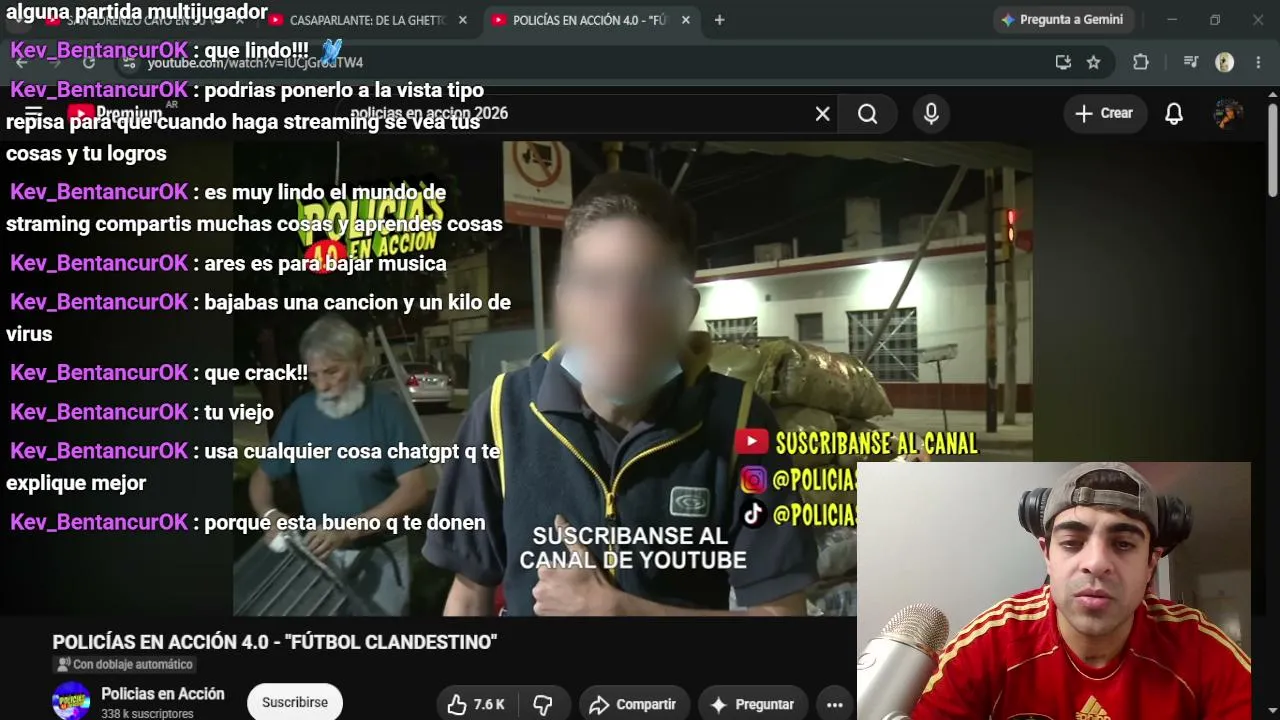
Task: Click the Con doblaje automático badge
Action: (x=125, y=664)
